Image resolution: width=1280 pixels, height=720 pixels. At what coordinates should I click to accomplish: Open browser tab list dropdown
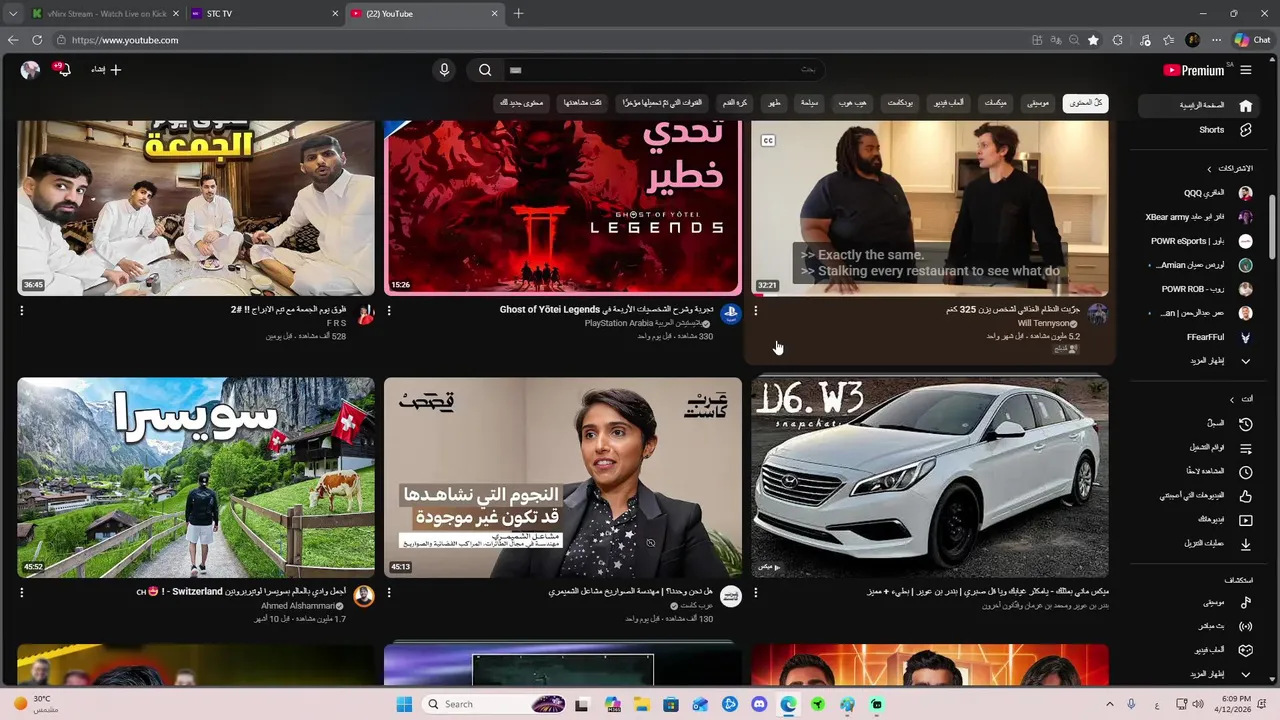pyautogui.click(x=13, y=14)
